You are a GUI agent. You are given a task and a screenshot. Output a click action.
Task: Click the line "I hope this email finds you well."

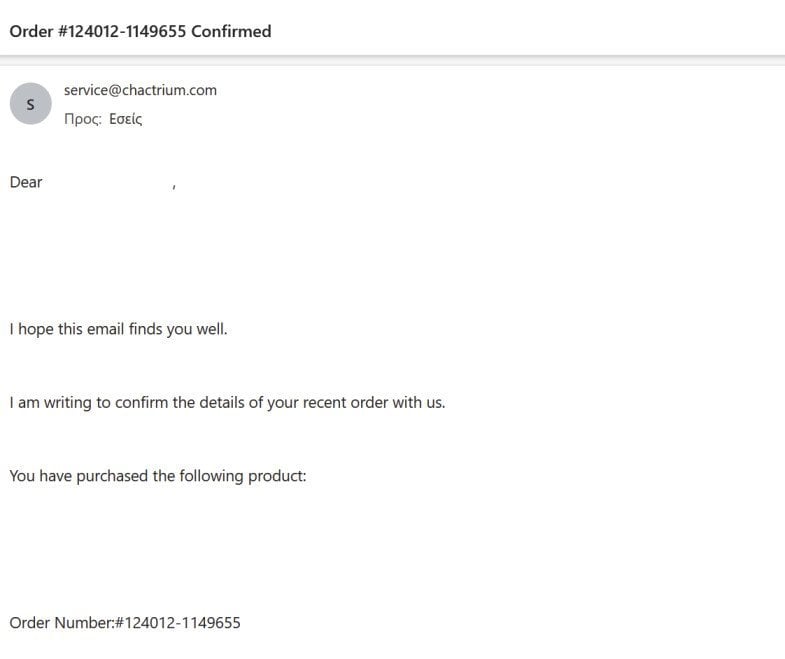[x=118, y=330]
